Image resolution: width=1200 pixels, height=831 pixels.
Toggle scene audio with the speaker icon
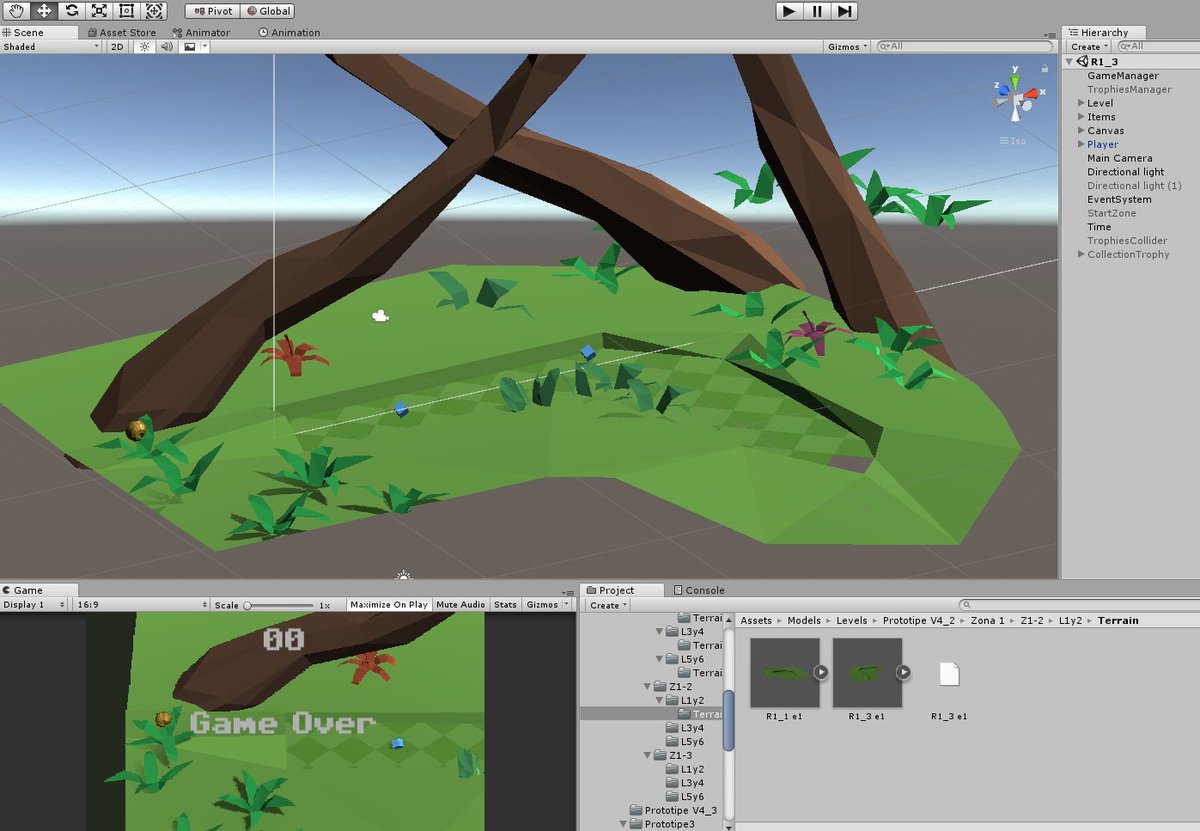pyautogui.click(x=166, y=47)
